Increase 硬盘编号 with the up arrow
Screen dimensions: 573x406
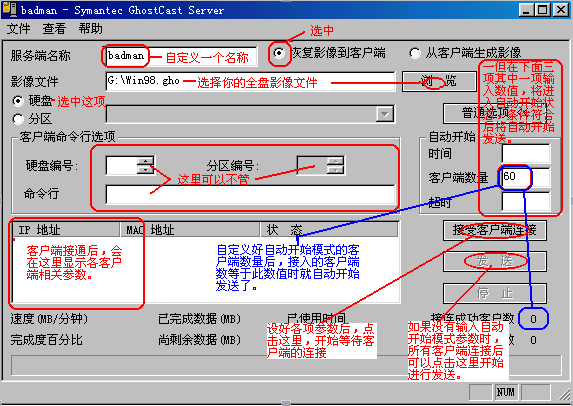[x=146, y=160]
